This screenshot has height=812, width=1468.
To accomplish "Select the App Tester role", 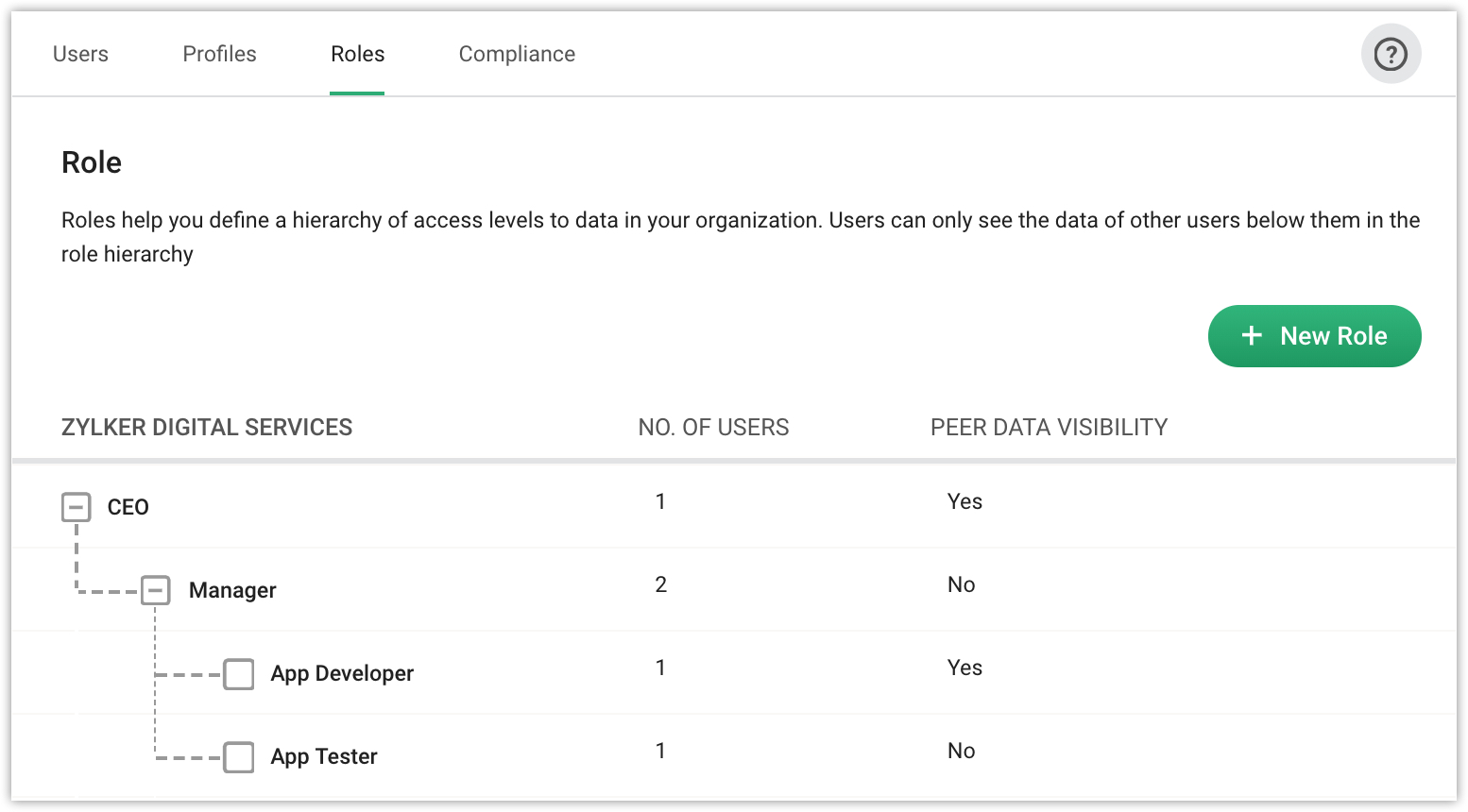I will point(324,756).
